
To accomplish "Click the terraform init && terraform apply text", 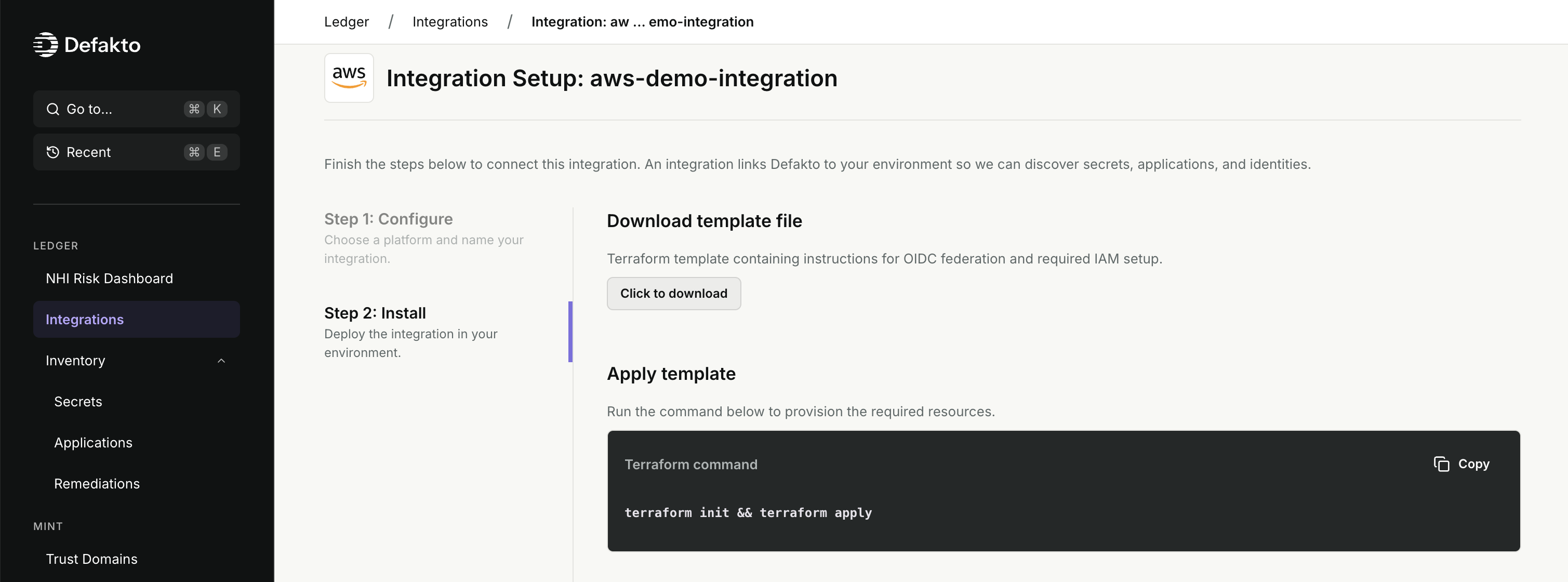I will 748,512.
